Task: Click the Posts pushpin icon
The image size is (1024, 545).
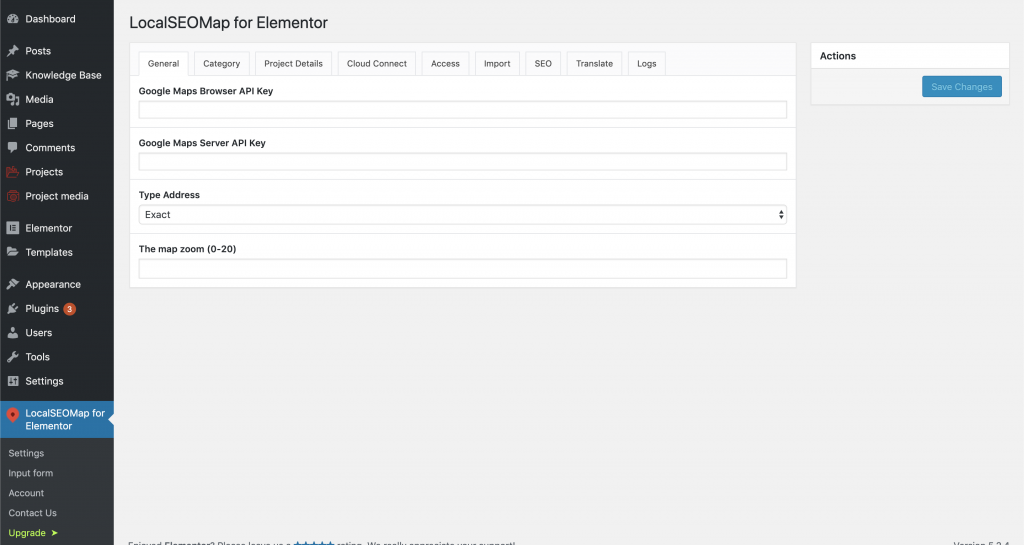Action: pos(13,51)
